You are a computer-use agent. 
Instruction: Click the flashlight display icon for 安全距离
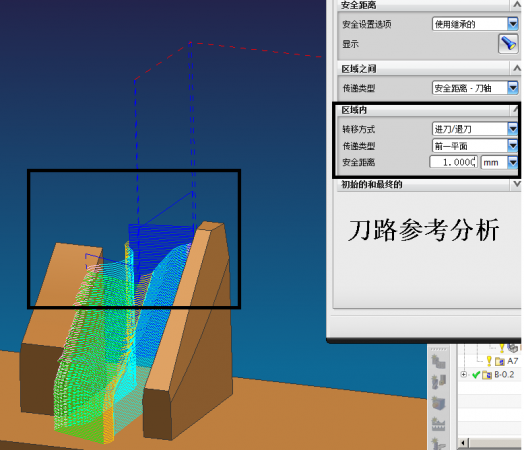click(x=508, y=44)
